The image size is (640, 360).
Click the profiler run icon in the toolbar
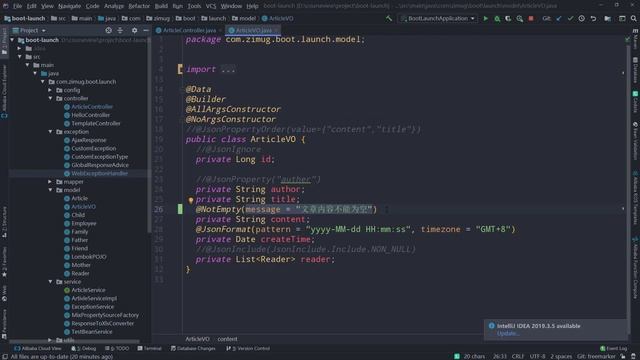[x=520, y=18]
